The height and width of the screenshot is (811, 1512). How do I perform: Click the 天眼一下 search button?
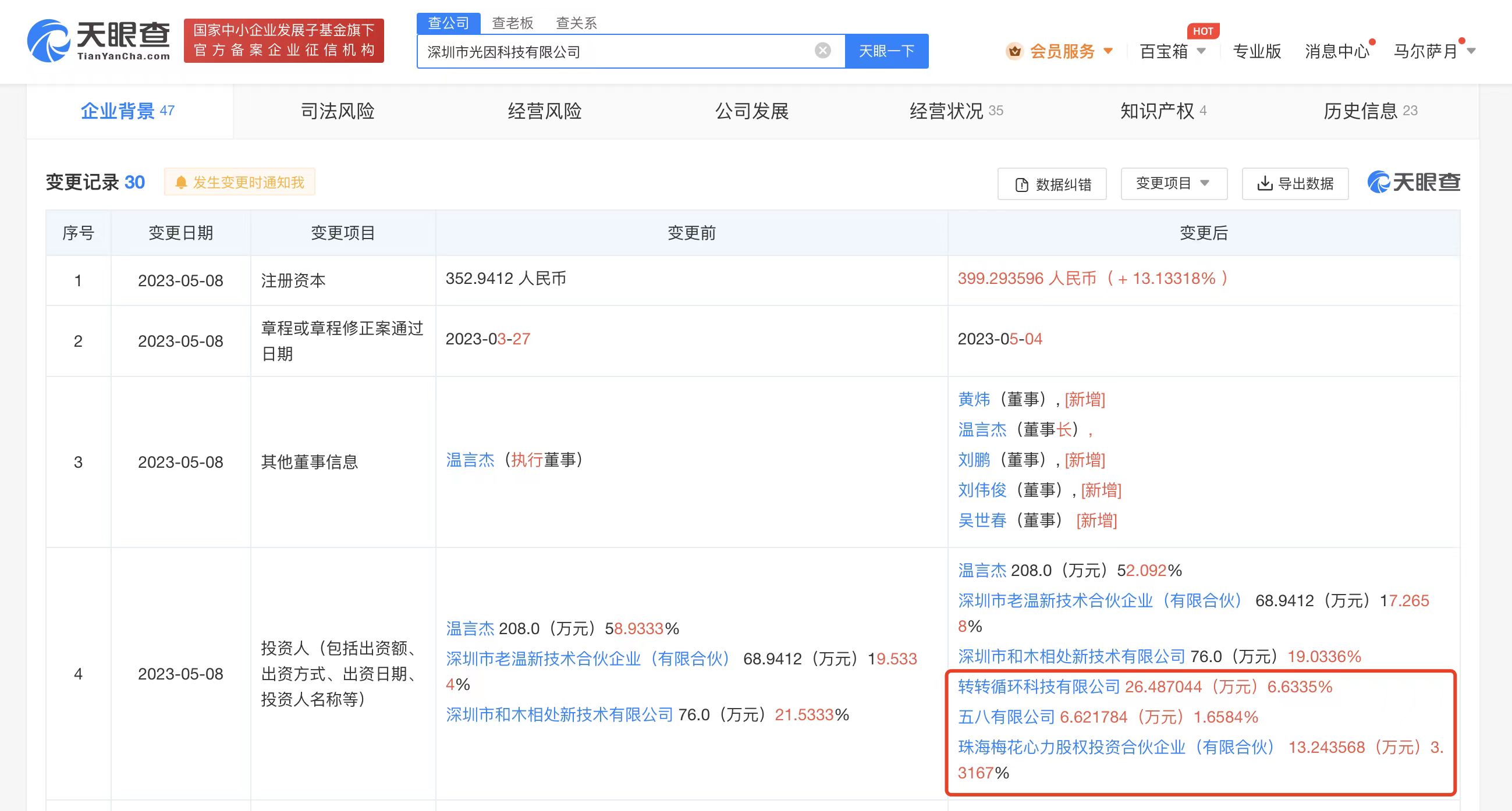pos(887,51)
